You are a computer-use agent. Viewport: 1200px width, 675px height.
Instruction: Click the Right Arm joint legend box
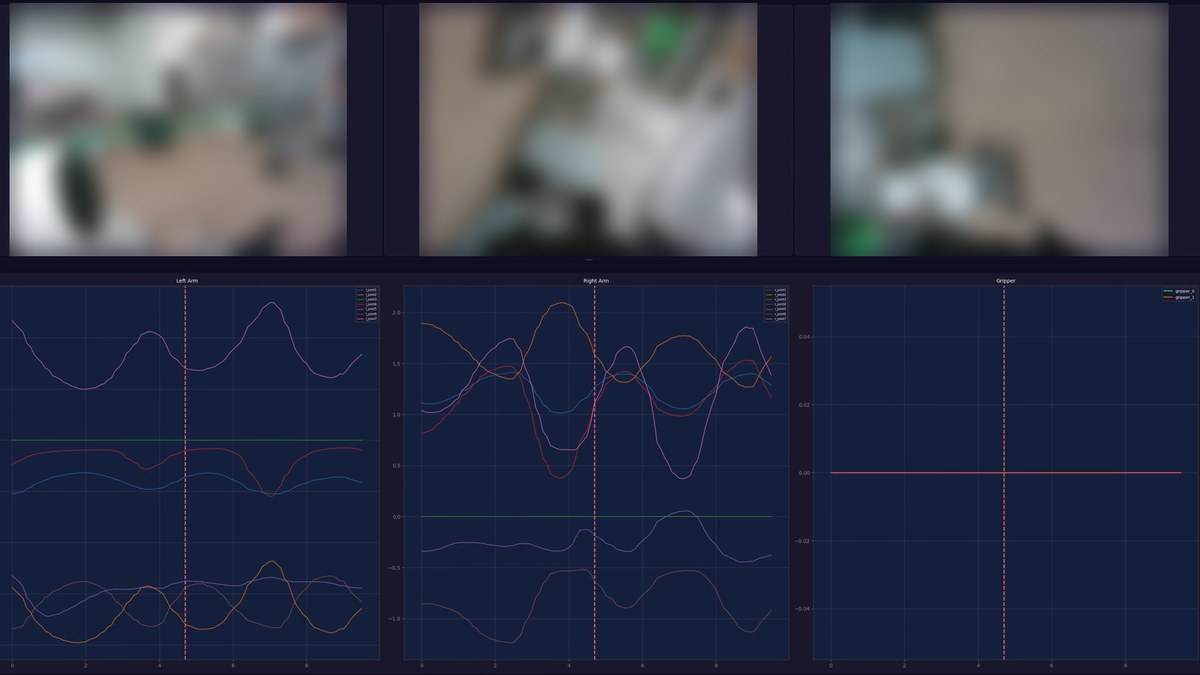(776, 305)
